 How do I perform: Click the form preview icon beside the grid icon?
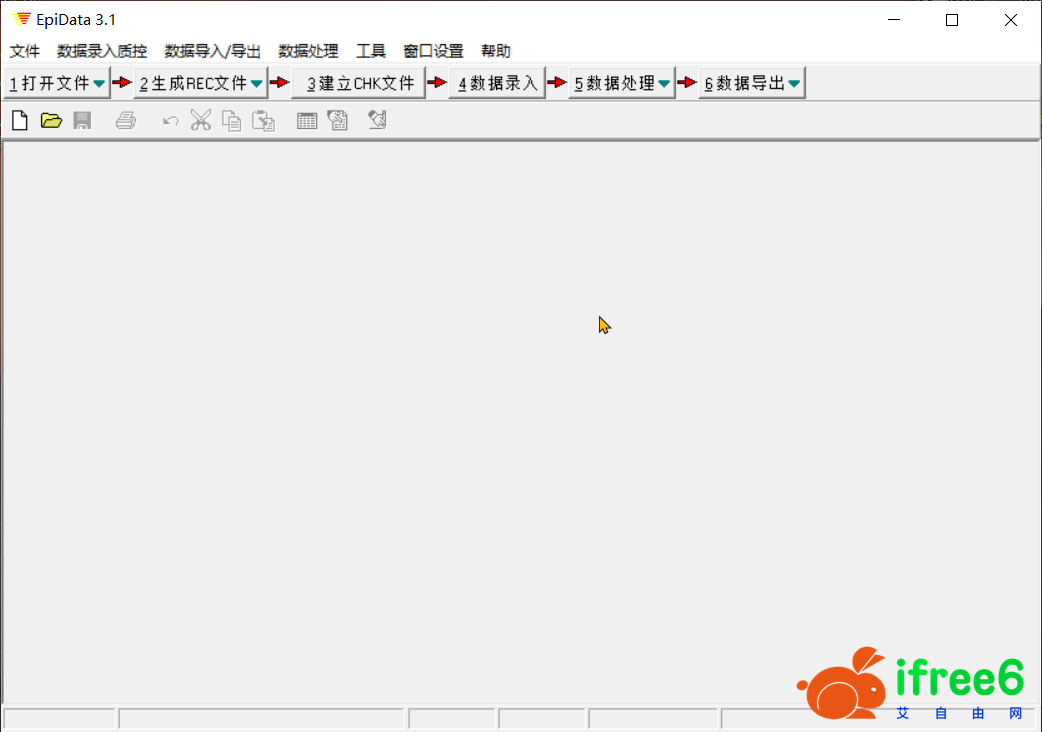pos(338,121)
